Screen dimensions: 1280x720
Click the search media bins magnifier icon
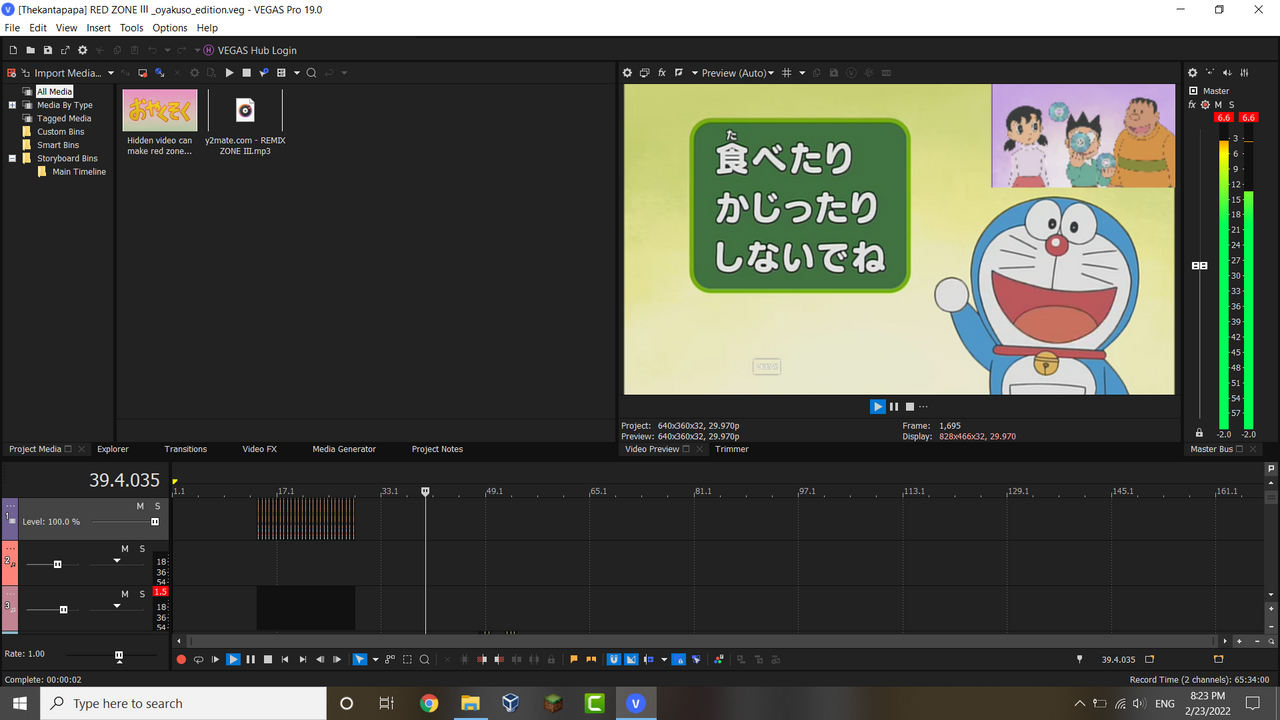(x=312, y=73)
